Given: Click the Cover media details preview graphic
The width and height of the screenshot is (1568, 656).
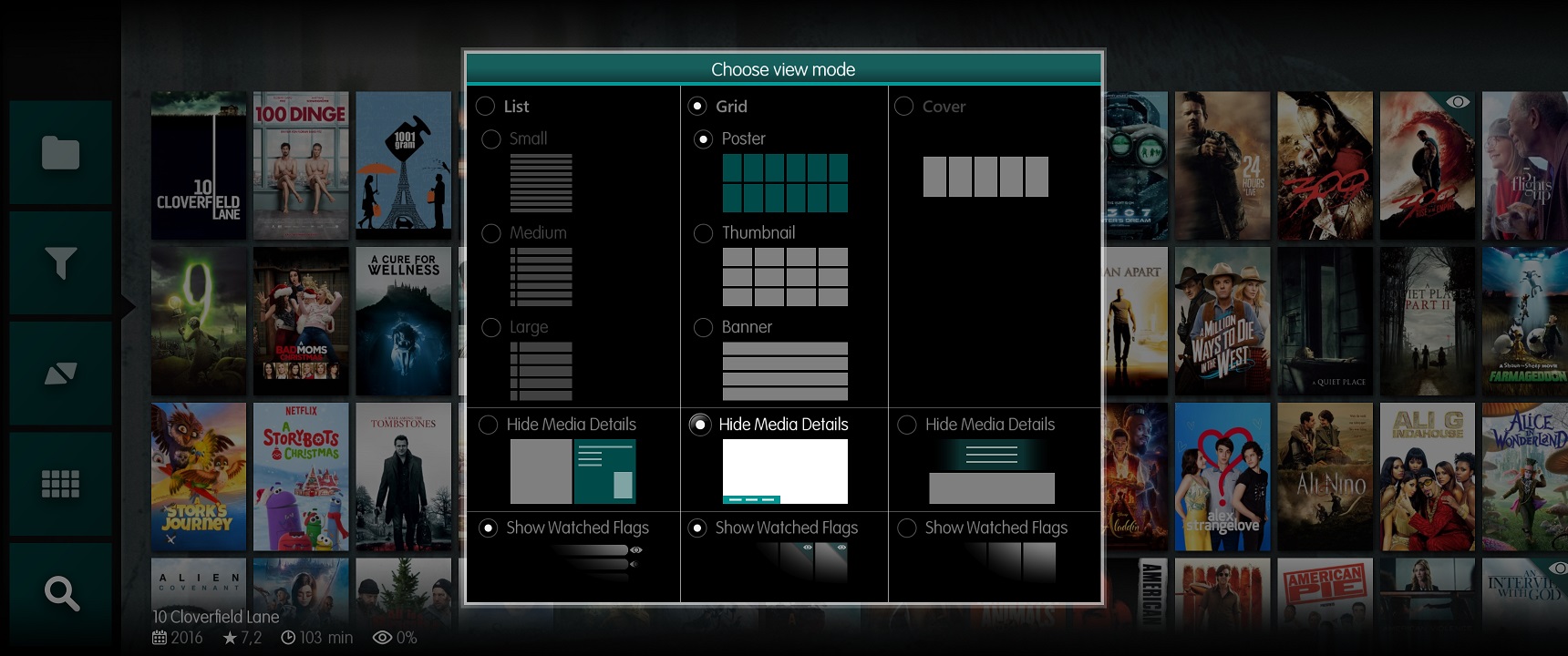Looking at the screenshot, I should pyautogui.click(x=992, y=472).
